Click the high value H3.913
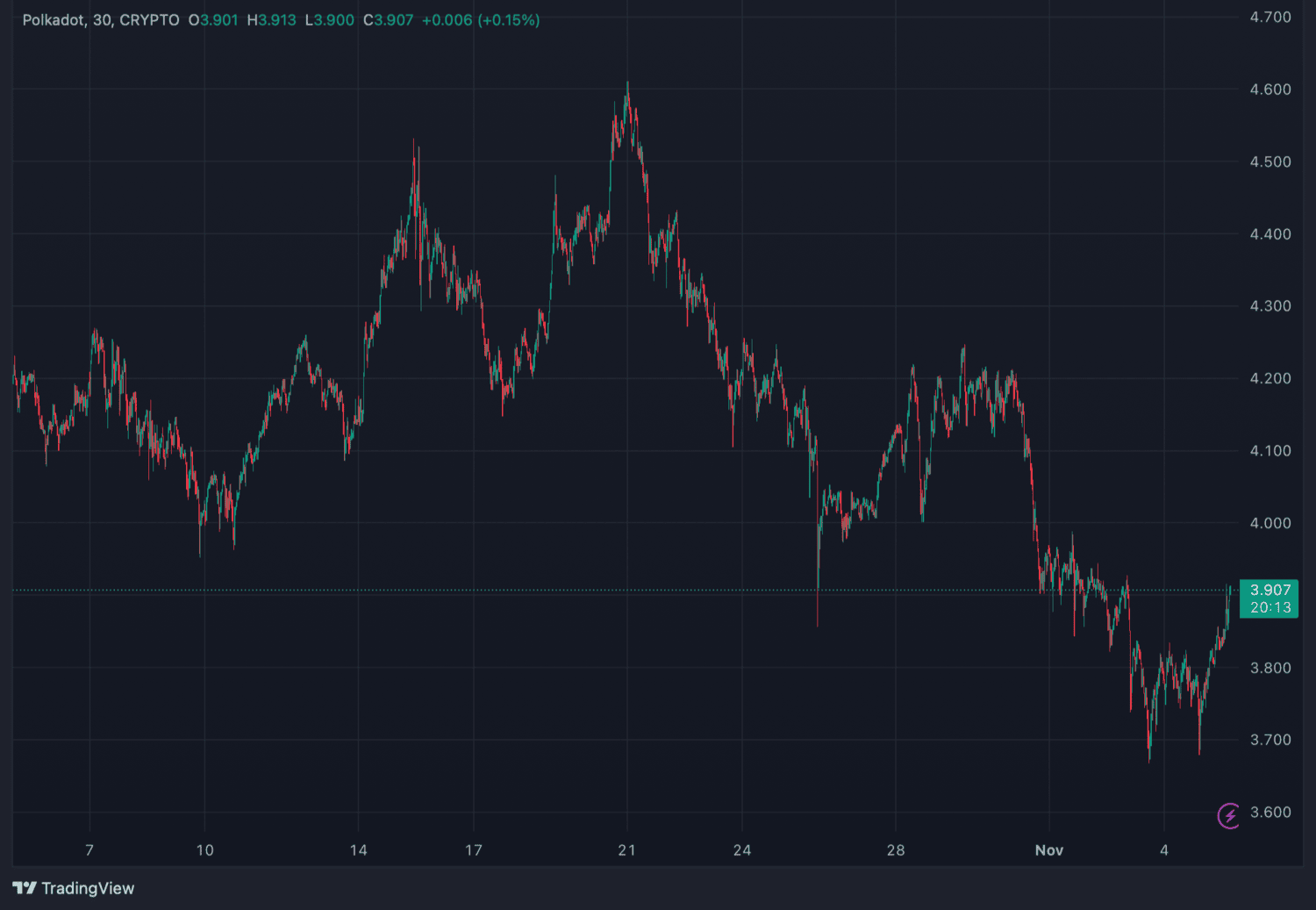The height and width of the screenshot is (910, 1316). pyautogui.click(x=271, y=20)
